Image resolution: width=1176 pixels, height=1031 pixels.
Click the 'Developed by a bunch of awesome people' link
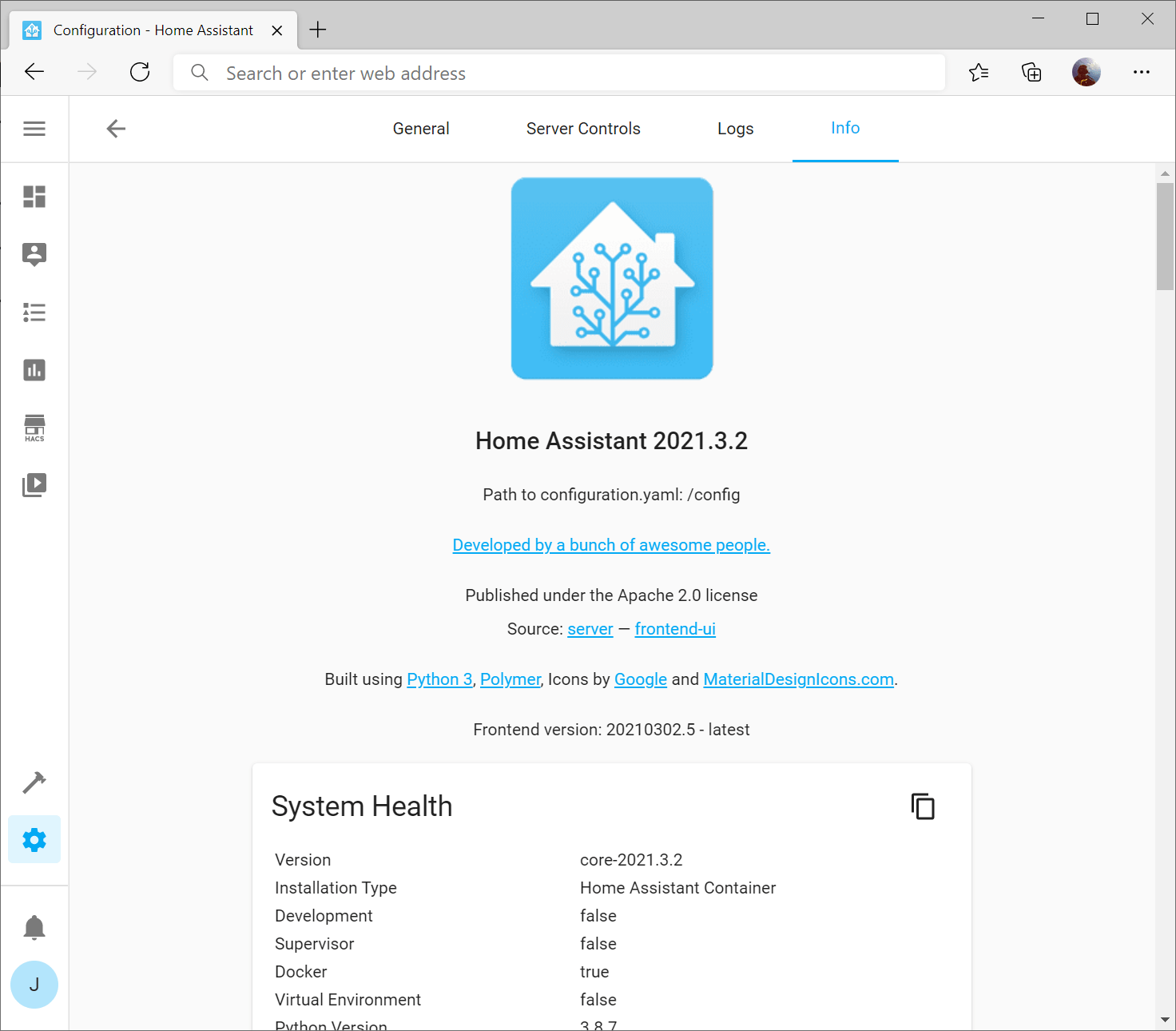(611, 544)
